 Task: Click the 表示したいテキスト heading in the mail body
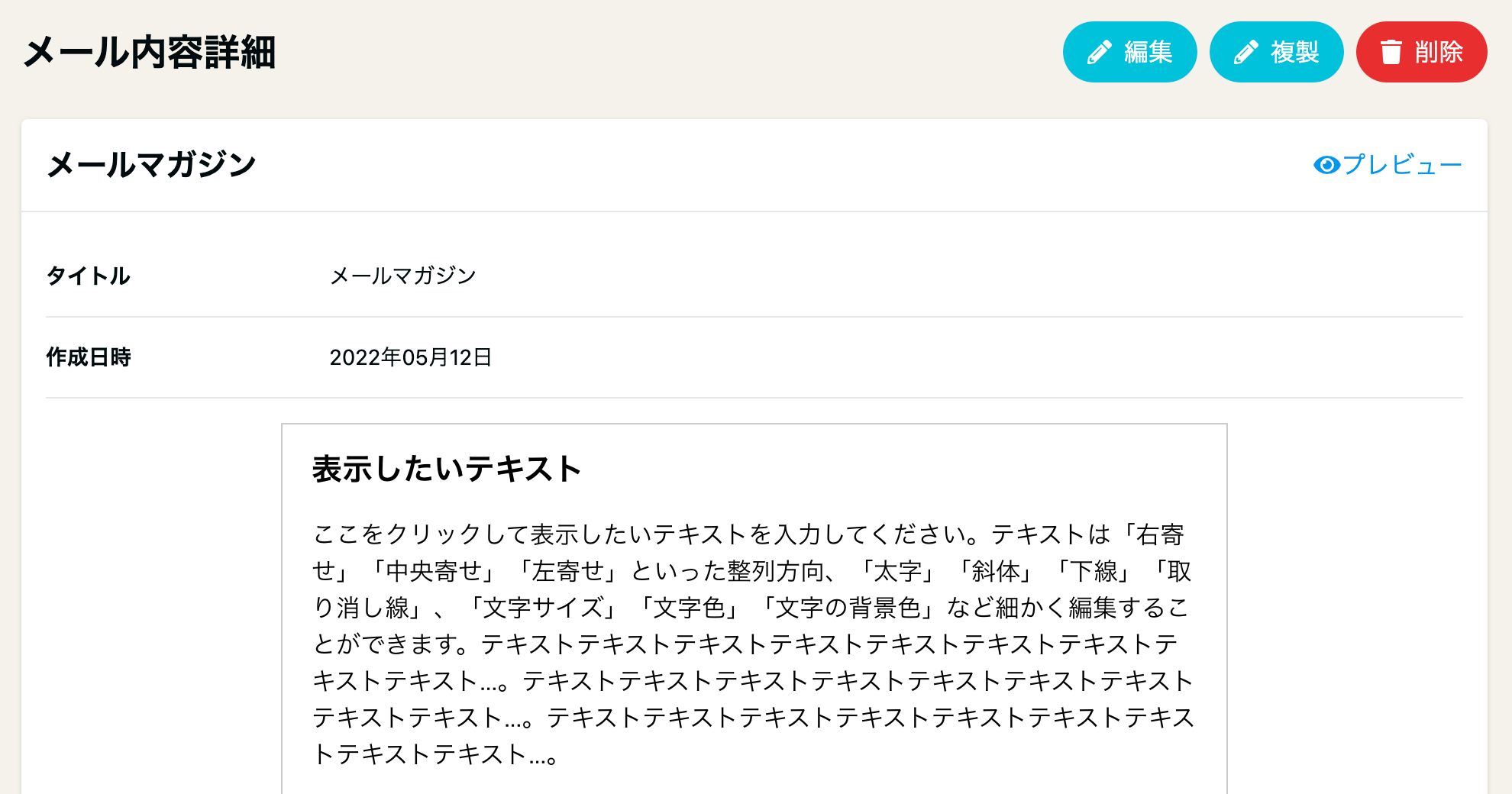tap(447, 469)
